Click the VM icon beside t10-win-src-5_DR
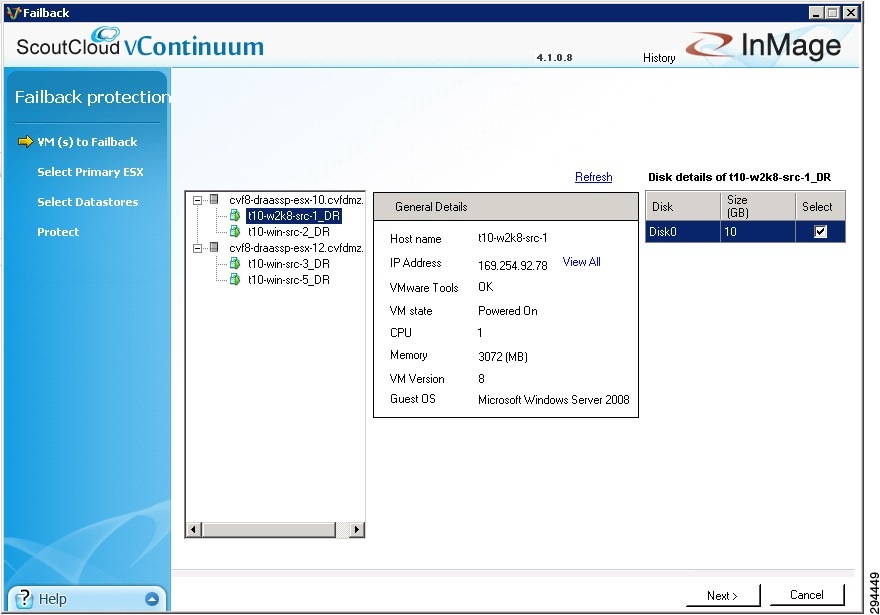Image resolution: width=880 pixels, height=615 pixels. 235,279
